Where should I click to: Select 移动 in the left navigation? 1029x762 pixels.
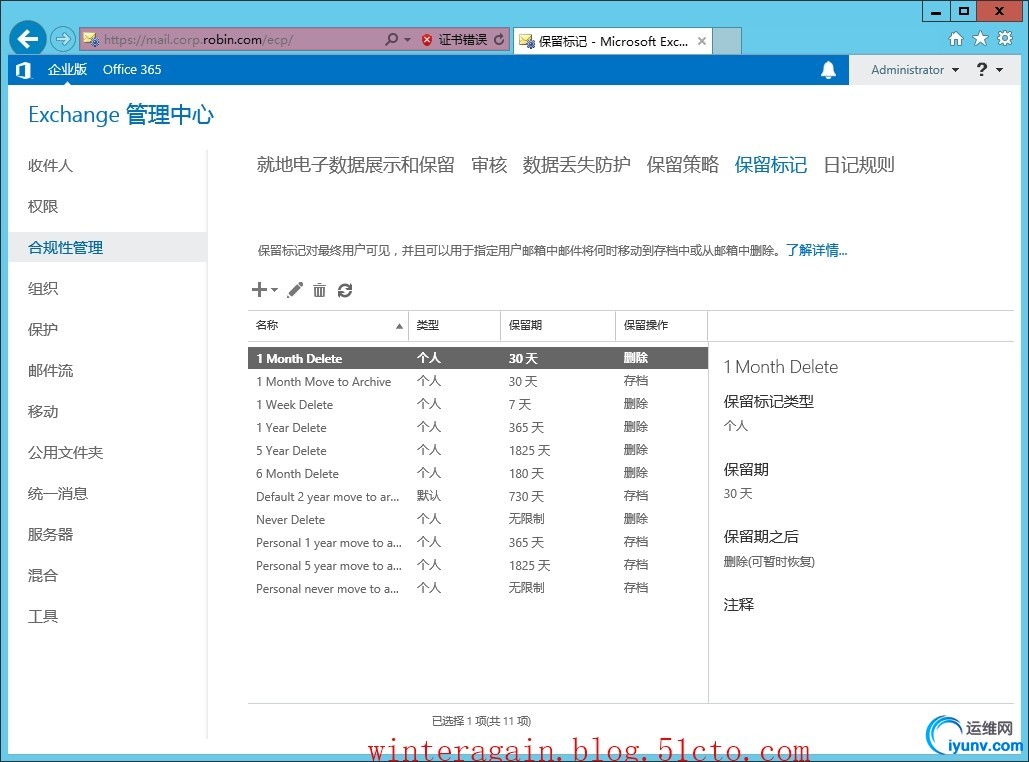coord(43,412)
